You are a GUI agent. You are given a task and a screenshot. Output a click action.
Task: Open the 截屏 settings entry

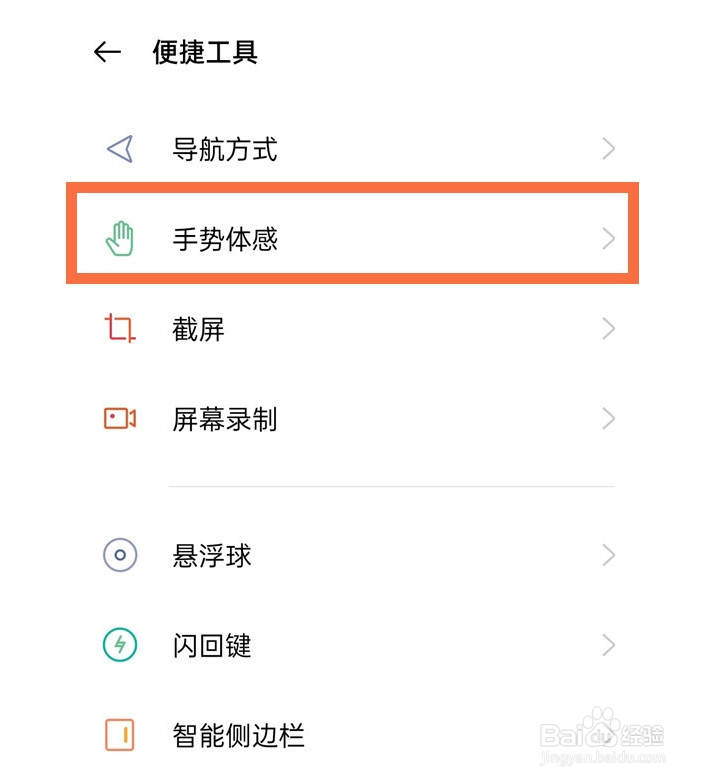pos(352,329)
